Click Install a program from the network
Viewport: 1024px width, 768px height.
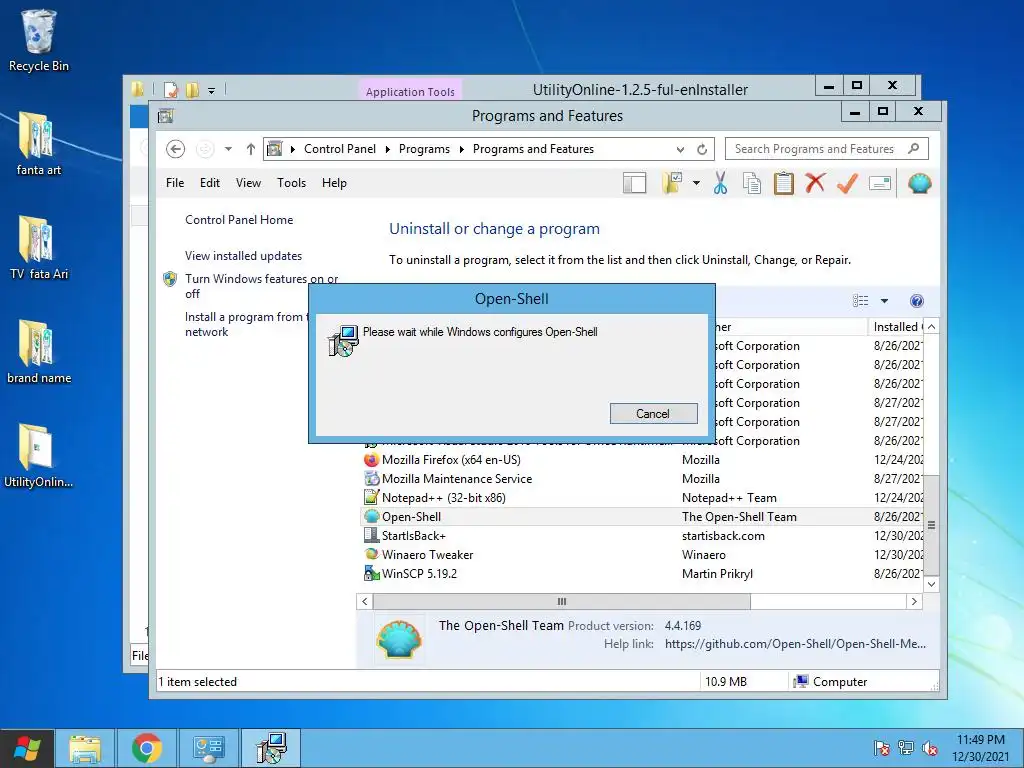click(247, 324)
